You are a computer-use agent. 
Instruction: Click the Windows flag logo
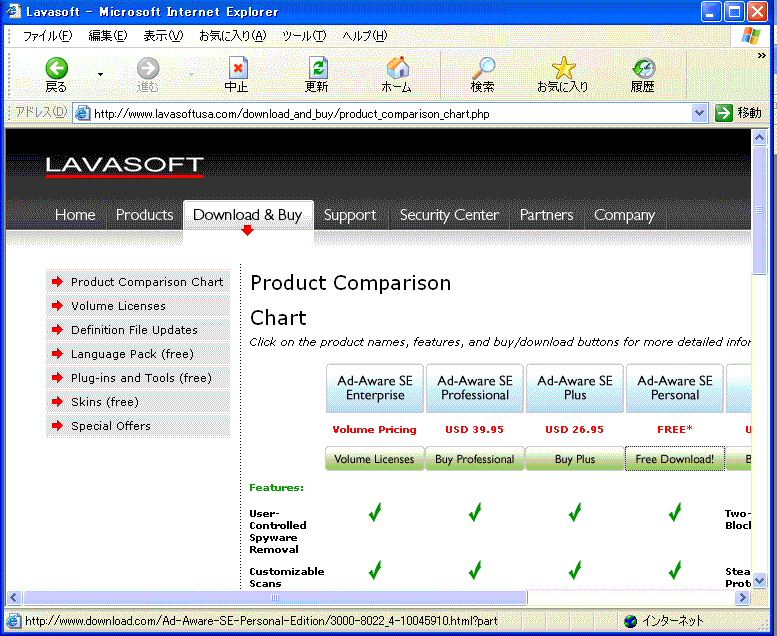point(750,36)
